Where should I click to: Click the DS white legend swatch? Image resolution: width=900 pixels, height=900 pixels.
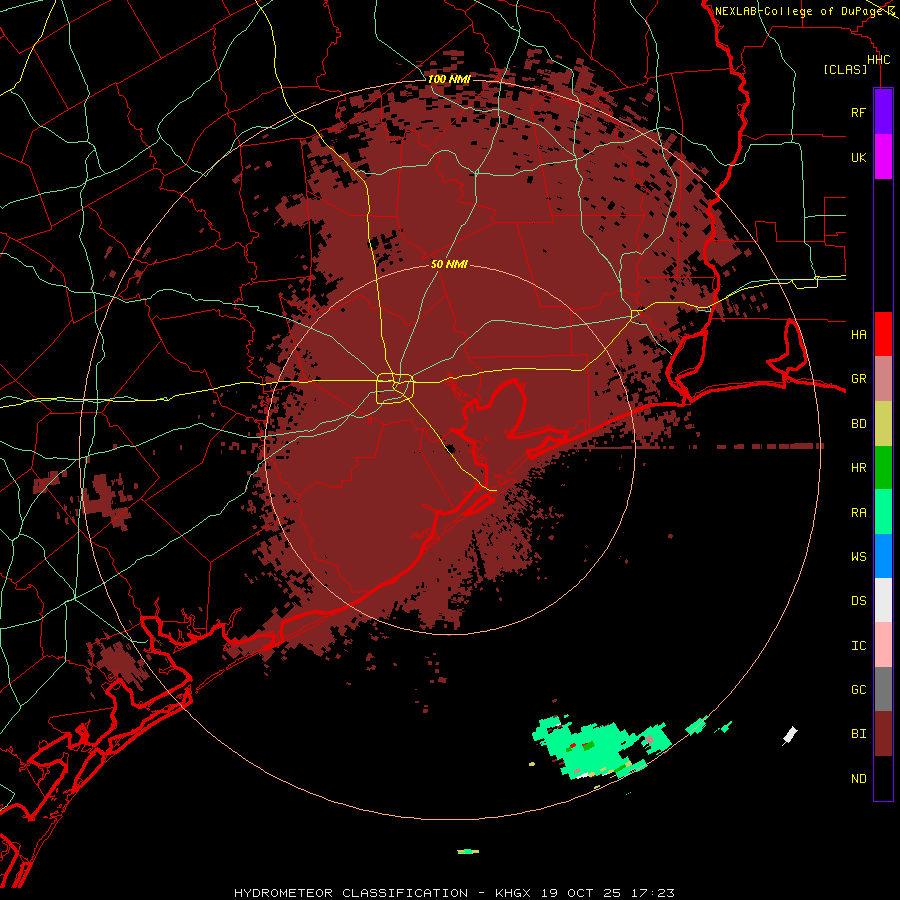click(883, 600)
